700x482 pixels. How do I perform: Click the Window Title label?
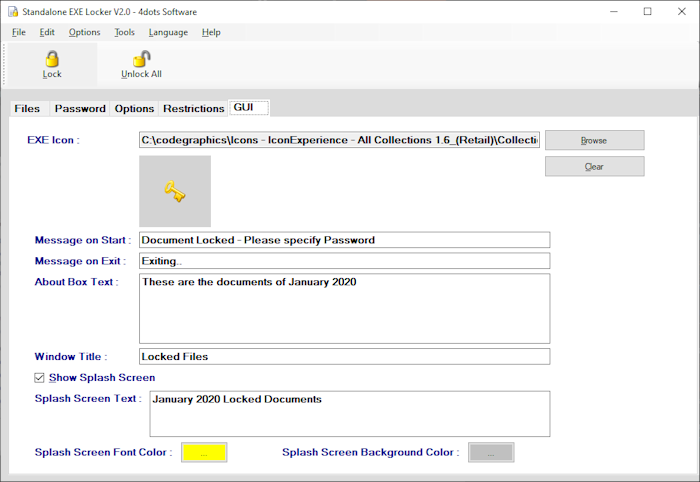coord(71,357)
